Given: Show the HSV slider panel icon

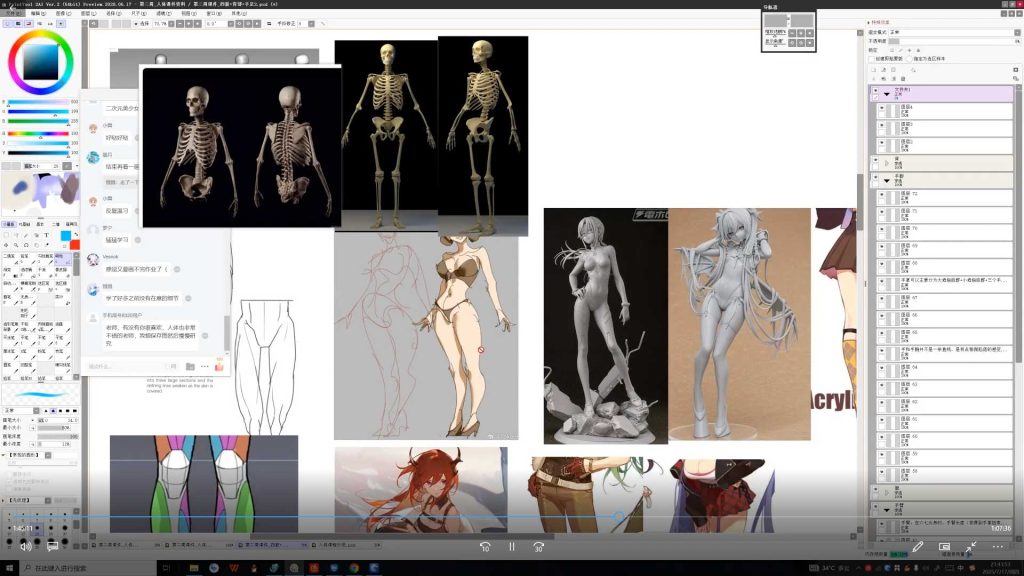Looking at the screenshot, I should point(29,24).
